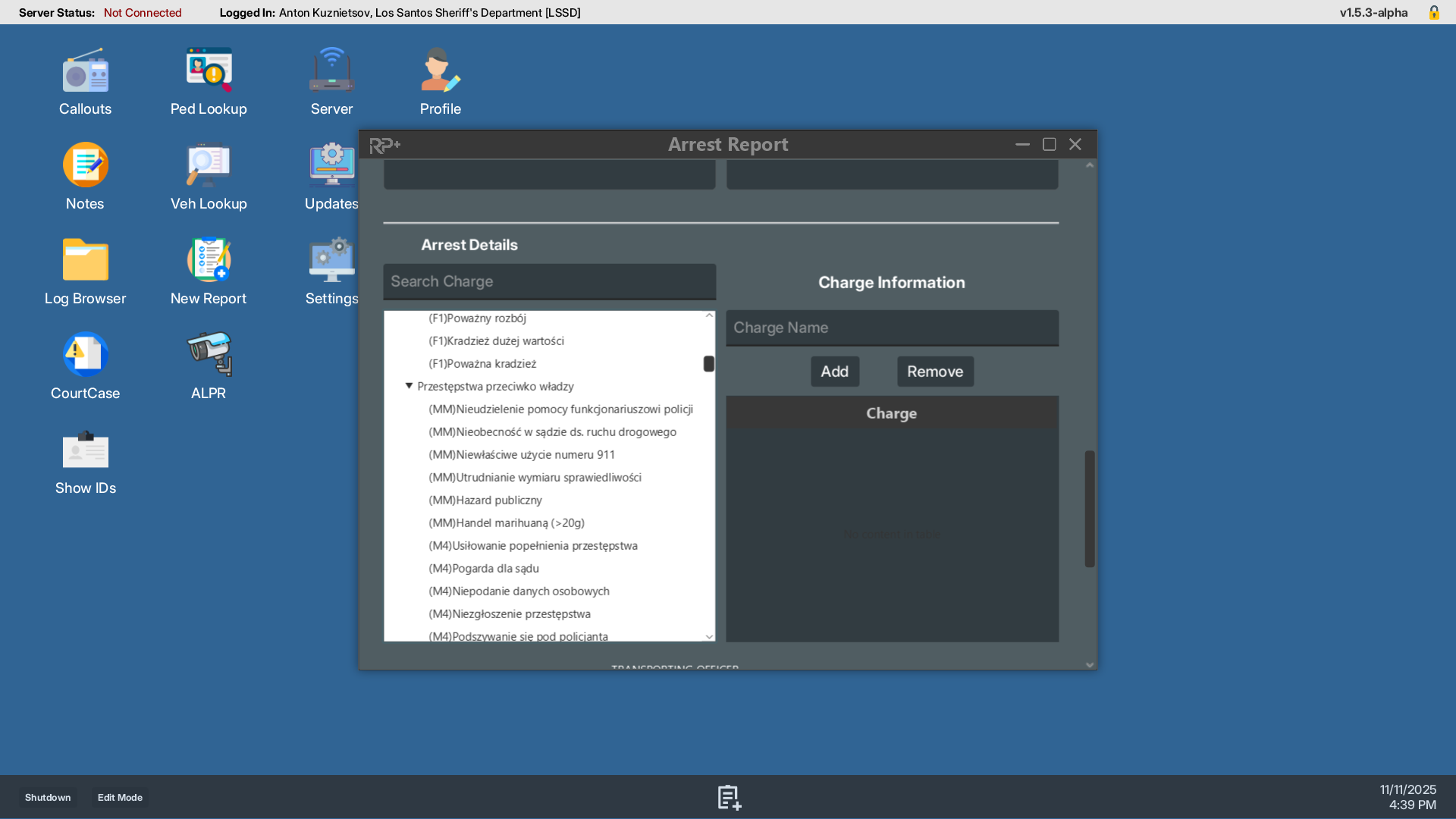Select the (MM)Hazard publiczny charge

(485, 500)
